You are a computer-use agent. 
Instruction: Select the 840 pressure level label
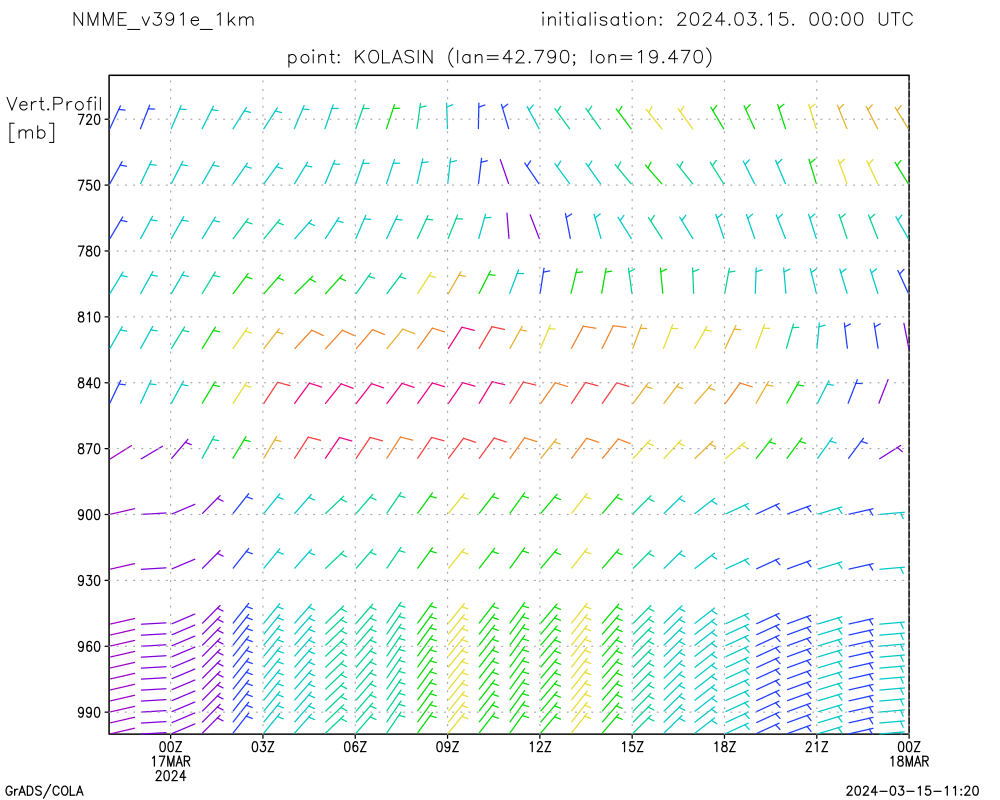click(x=89, y=383)
